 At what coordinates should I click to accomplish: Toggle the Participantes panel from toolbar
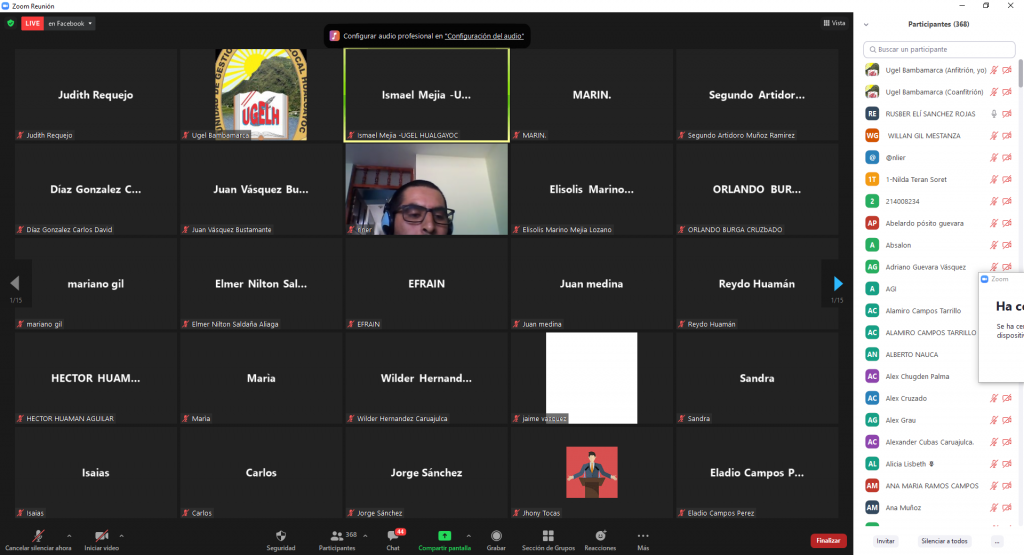336,537
